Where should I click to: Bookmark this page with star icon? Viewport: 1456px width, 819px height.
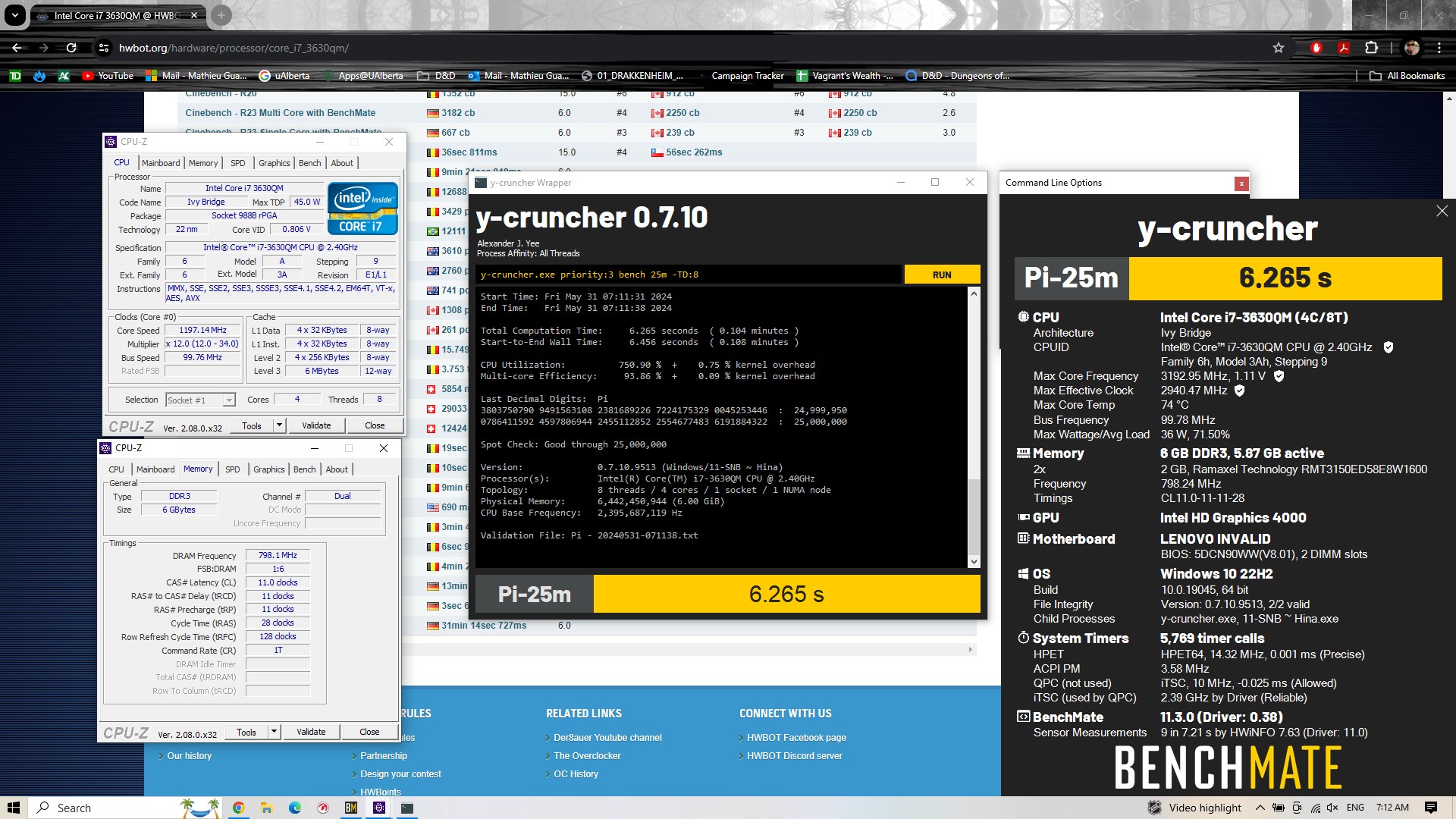pos(1279,48)
